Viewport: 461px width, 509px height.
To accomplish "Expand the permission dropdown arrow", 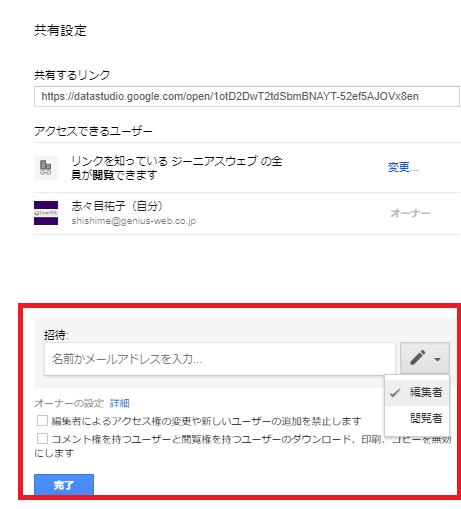I will (438, 359).
